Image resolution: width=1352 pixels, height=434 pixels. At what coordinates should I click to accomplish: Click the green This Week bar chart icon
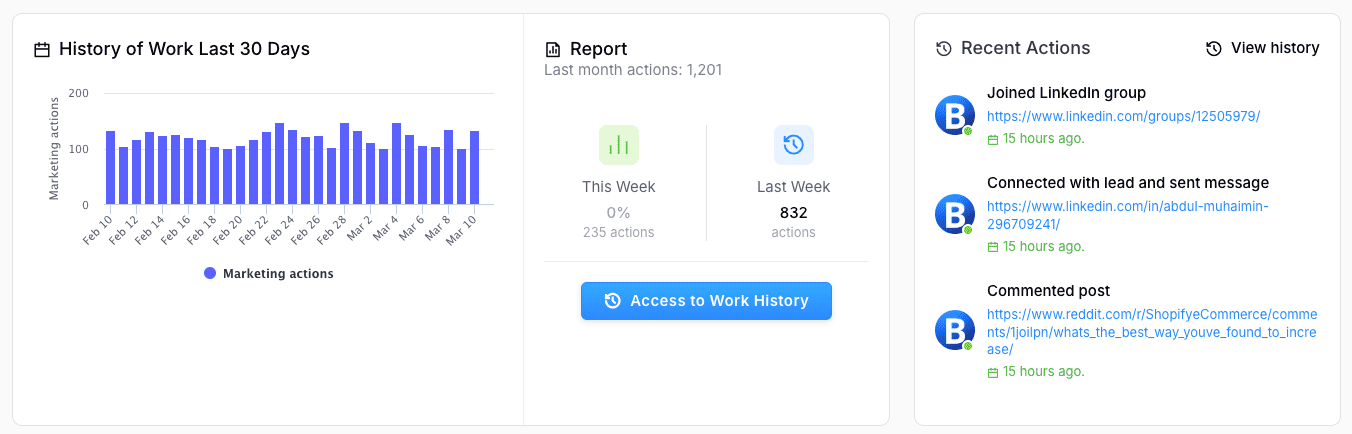(x=619, y=145)
